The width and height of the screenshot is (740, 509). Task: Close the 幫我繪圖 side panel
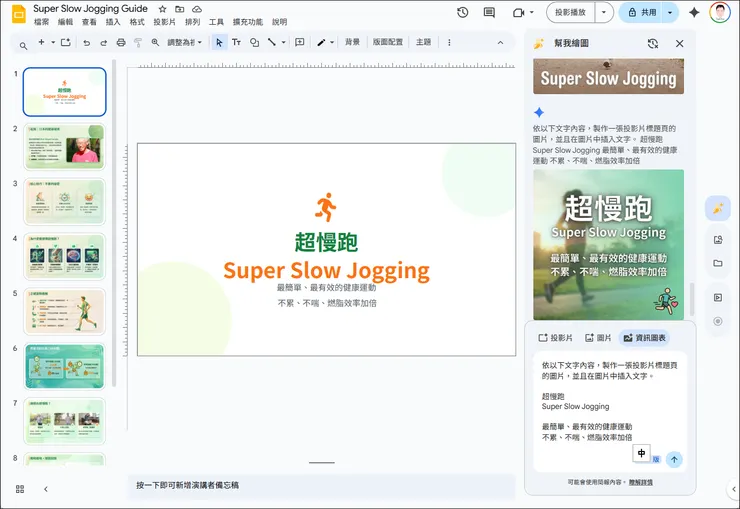(x=680, y=43)
